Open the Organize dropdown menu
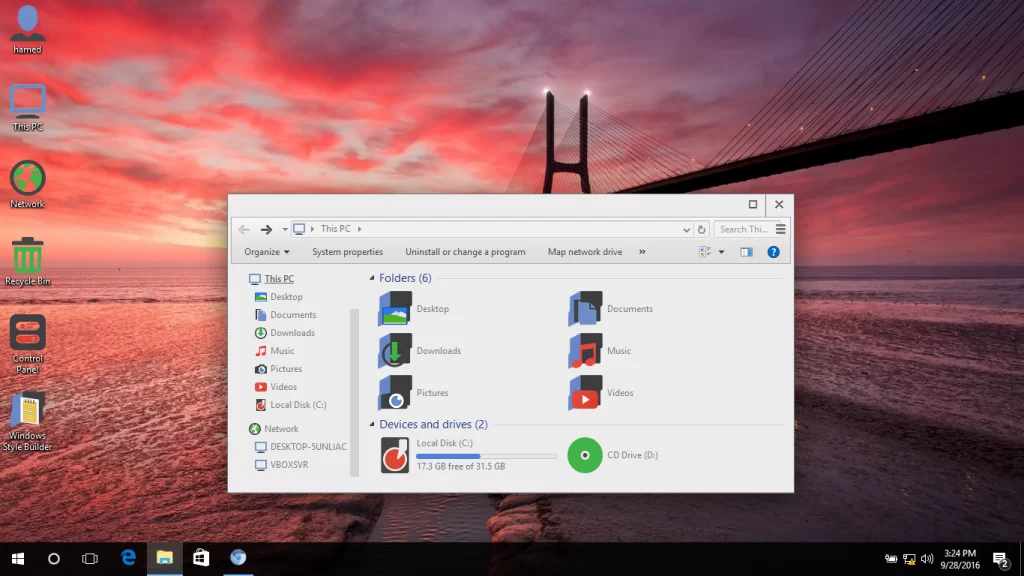This screenshot has width=1024, height=576. [x=266, y=252]
